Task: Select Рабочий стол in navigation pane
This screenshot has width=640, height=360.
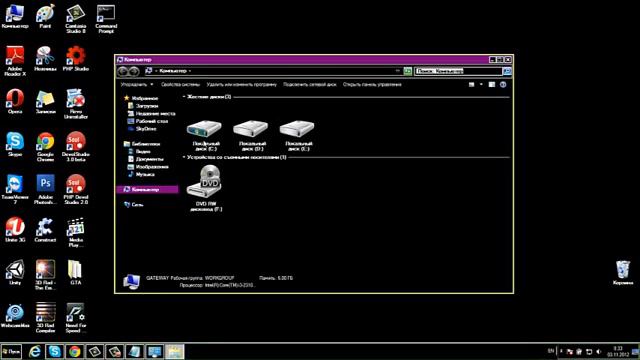Action: pos(148,121)
